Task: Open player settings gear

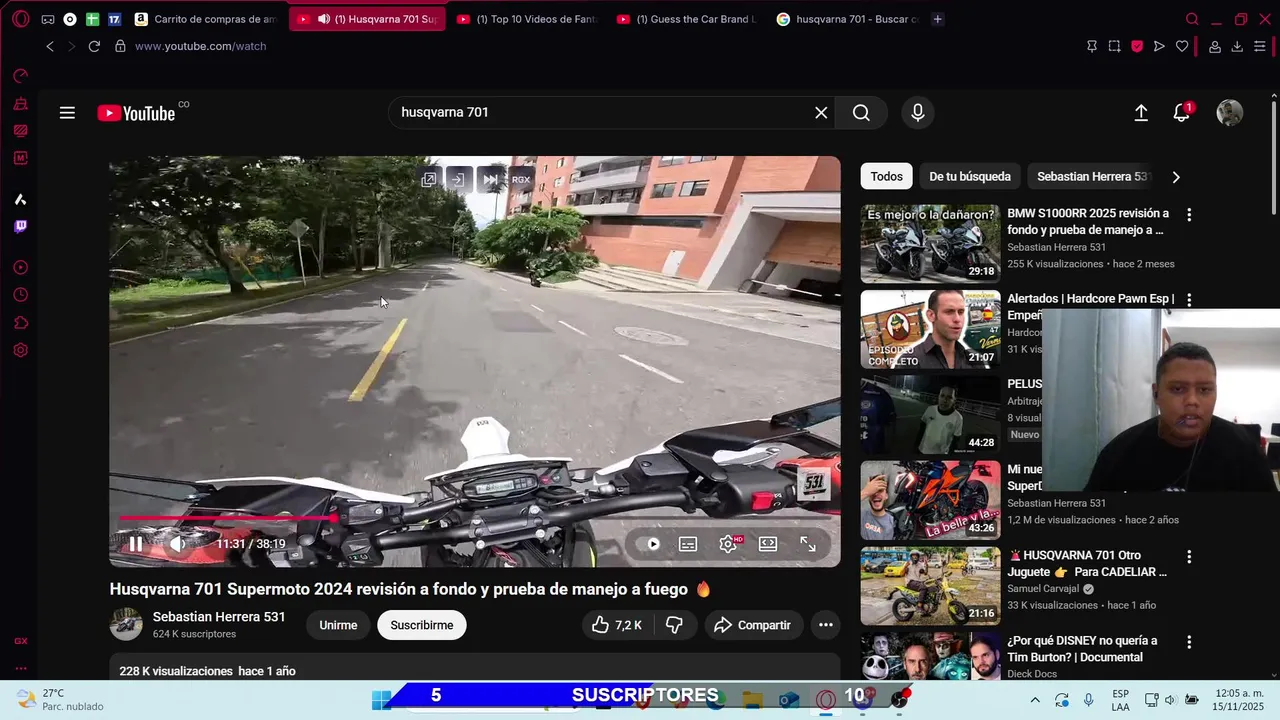Action: pyautogui.click(x=729, y=544)
